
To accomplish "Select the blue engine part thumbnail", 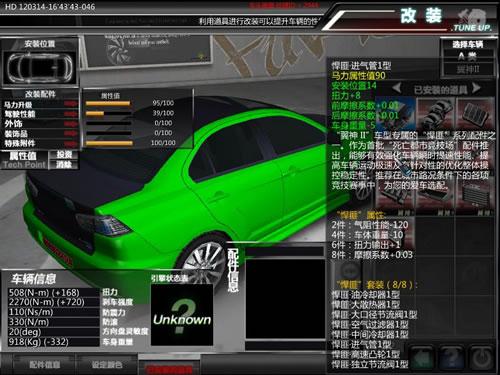I will [395, 115].
